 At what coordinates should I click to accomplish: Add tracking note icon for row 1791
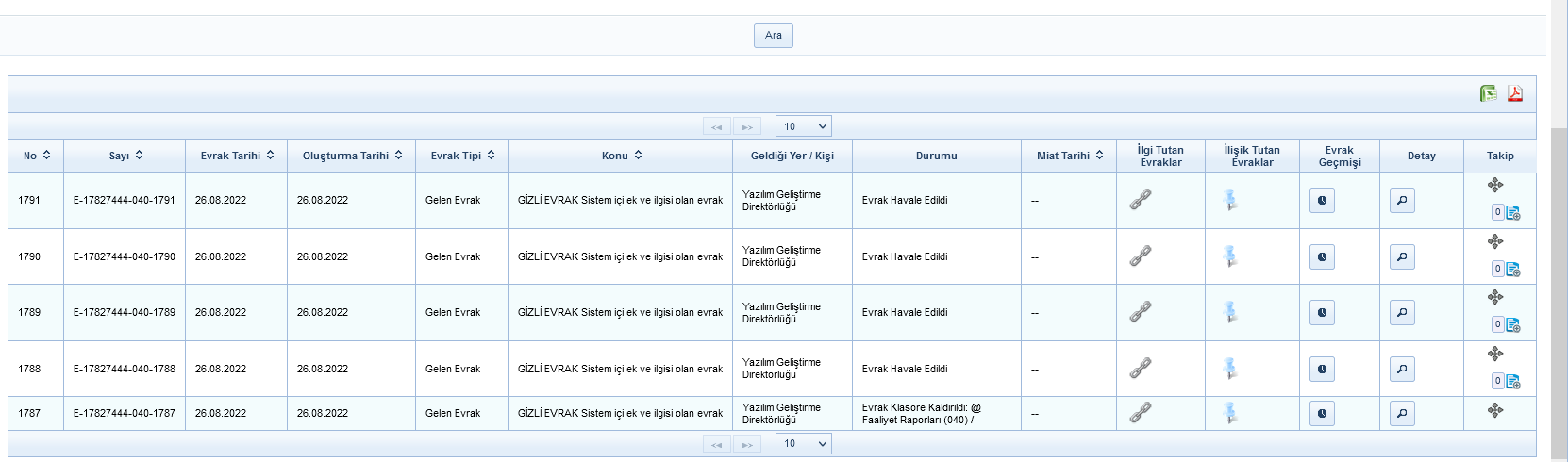(x=1513, y=213)
